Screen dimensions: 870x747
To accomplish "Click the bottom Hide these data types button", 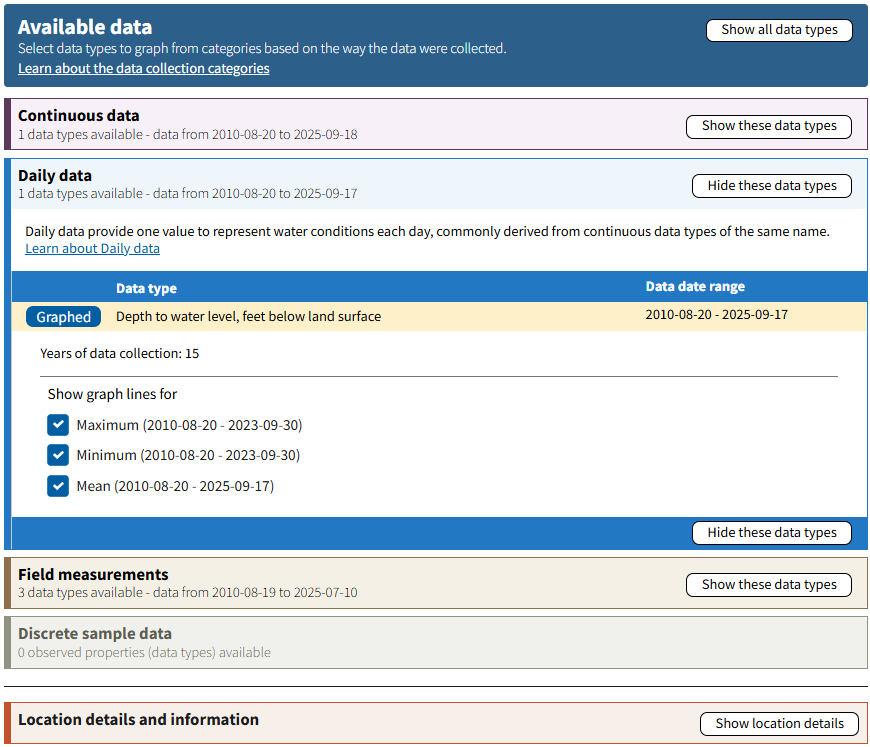I will [771, 532].
